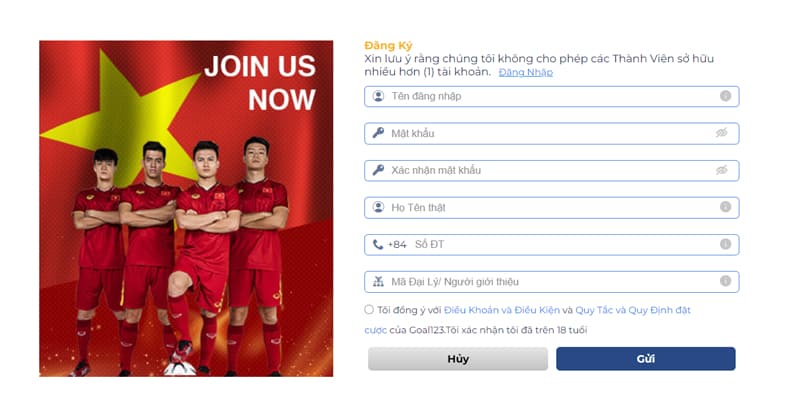
Task: Click the info icon in the Mã Đại Lý field
Action: [725, 281]
